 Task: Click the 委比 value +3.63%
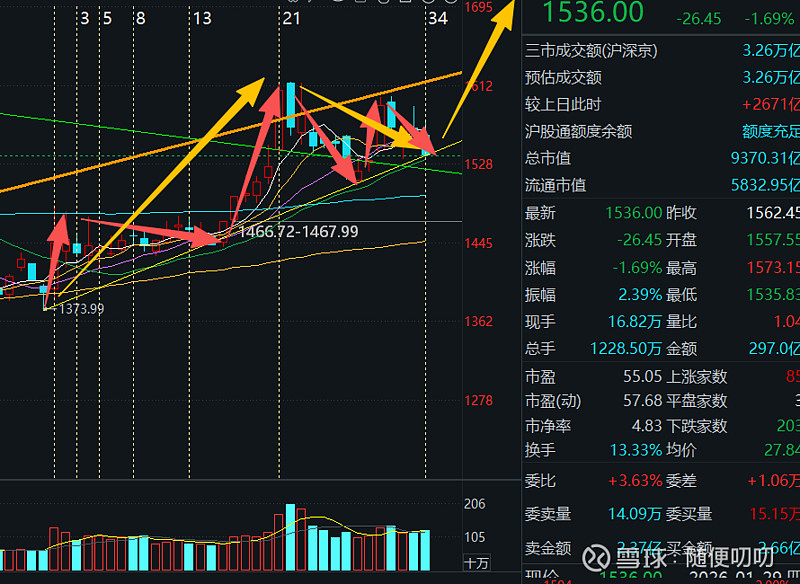635,480
